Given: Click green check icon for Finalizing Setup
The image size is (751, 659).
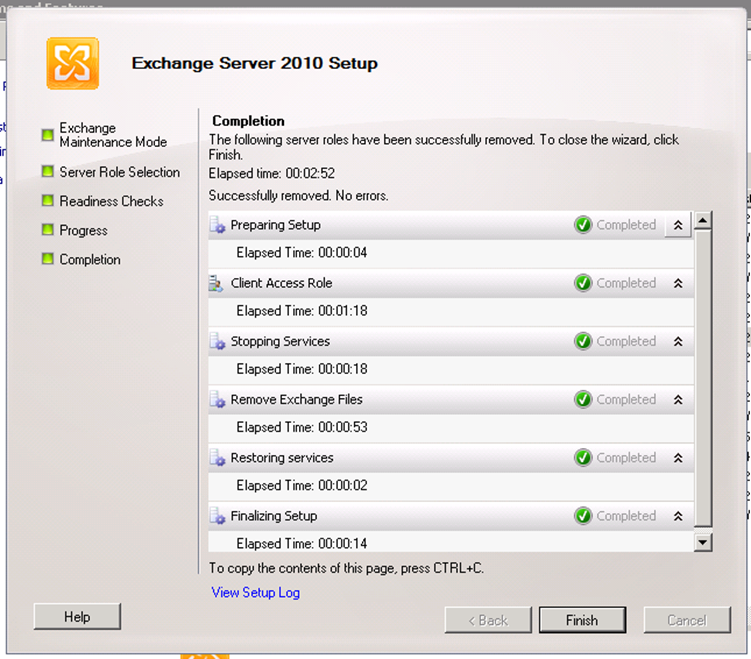Looking at the screenshot, I should [x=583, y=516].
